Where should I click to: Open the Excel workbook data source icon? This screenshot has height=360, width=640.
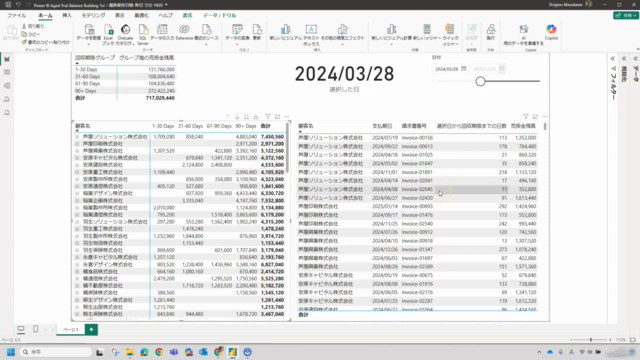(x=108, y=30)
